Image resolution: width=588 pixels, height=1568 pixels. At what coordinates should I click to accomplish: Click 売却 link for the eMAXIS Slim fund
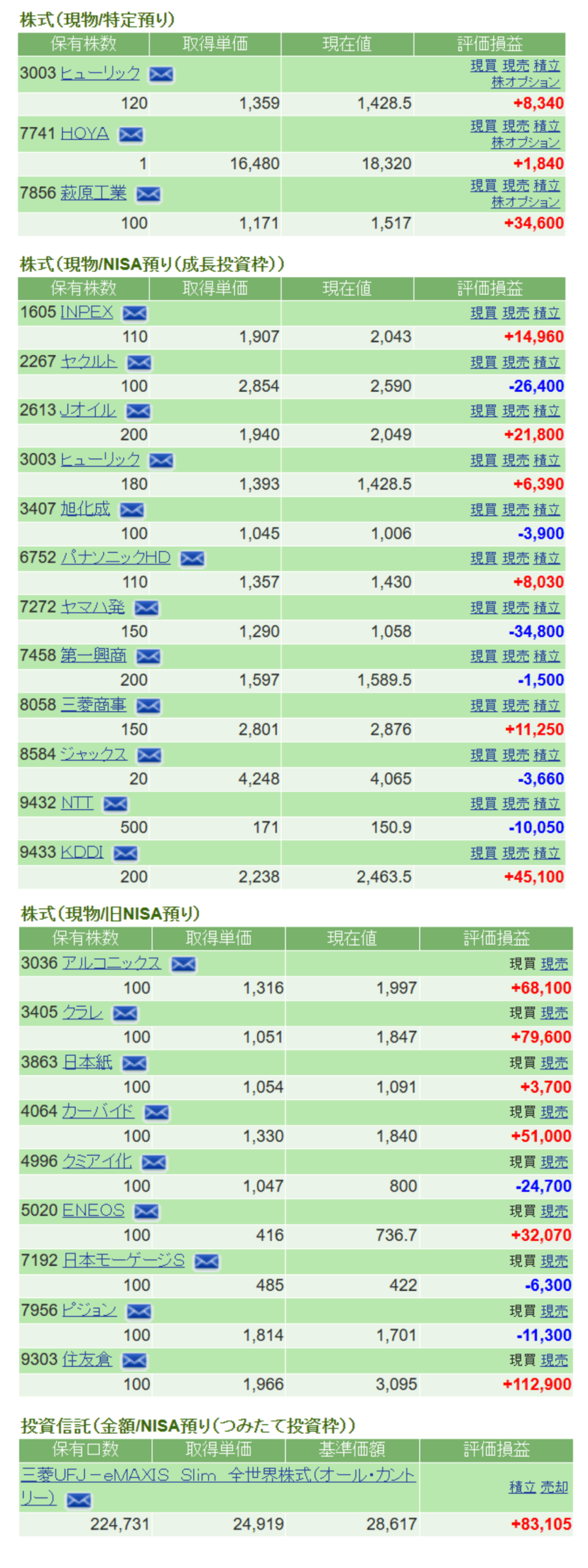point(554,1487)
